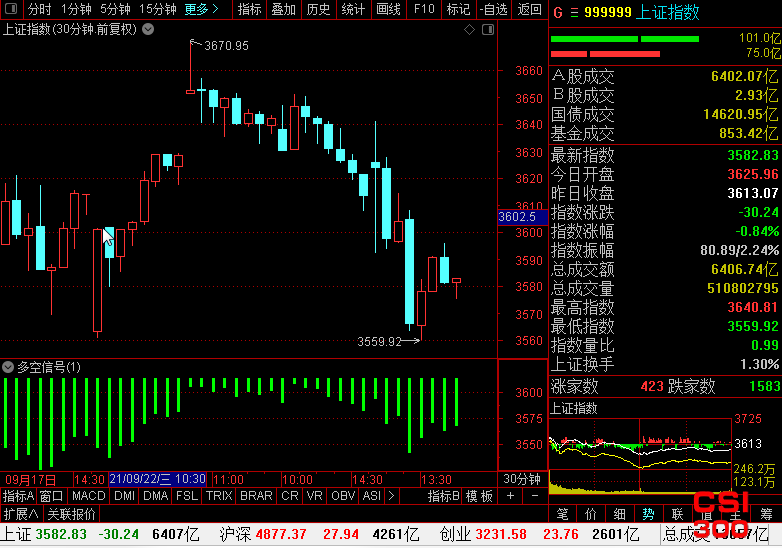Select the 1分钟 period tab
The height and width of the screenshot is (548, 782).
click(76, 9)
